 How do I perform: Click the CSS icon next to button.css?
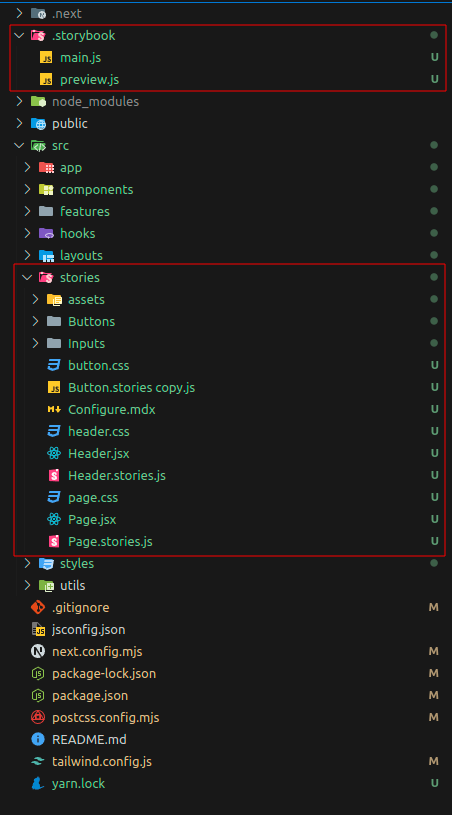click(x=54, y=365)
